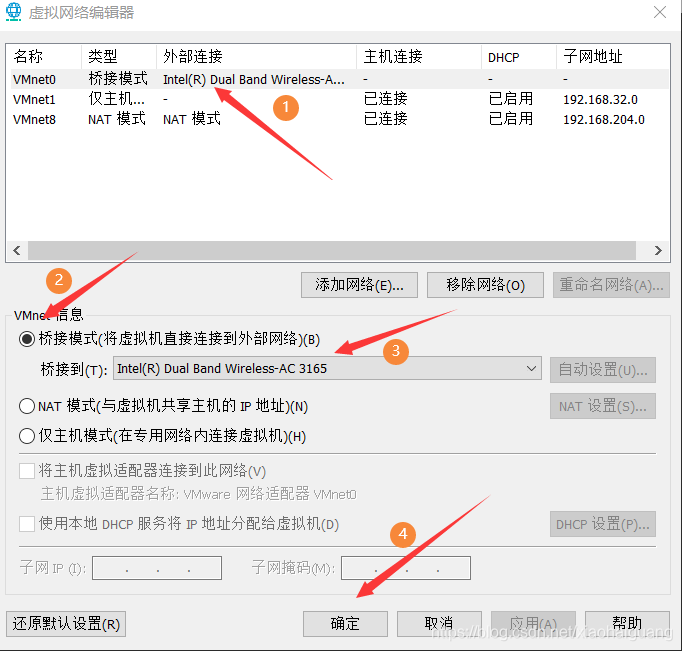Click the DHCP 设置(P)... button
The image size is (682, 651).
pos(603,524)
